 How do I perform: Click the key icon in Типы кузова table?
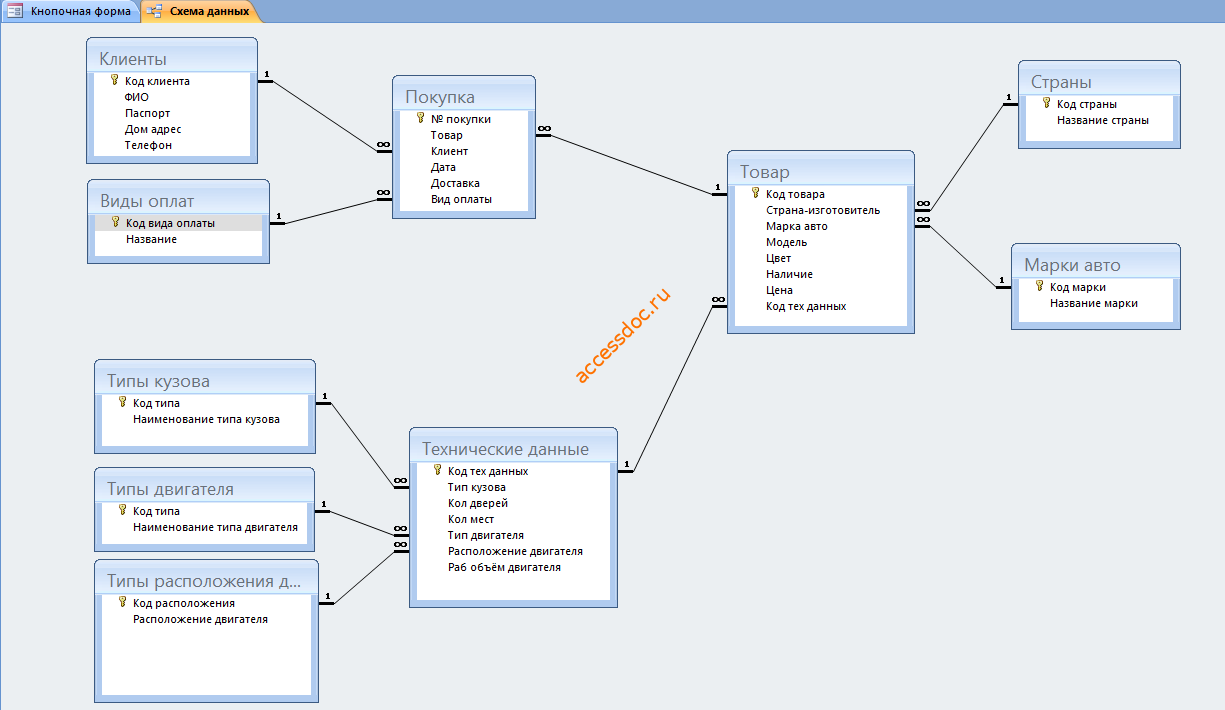(x=123, y=402)
